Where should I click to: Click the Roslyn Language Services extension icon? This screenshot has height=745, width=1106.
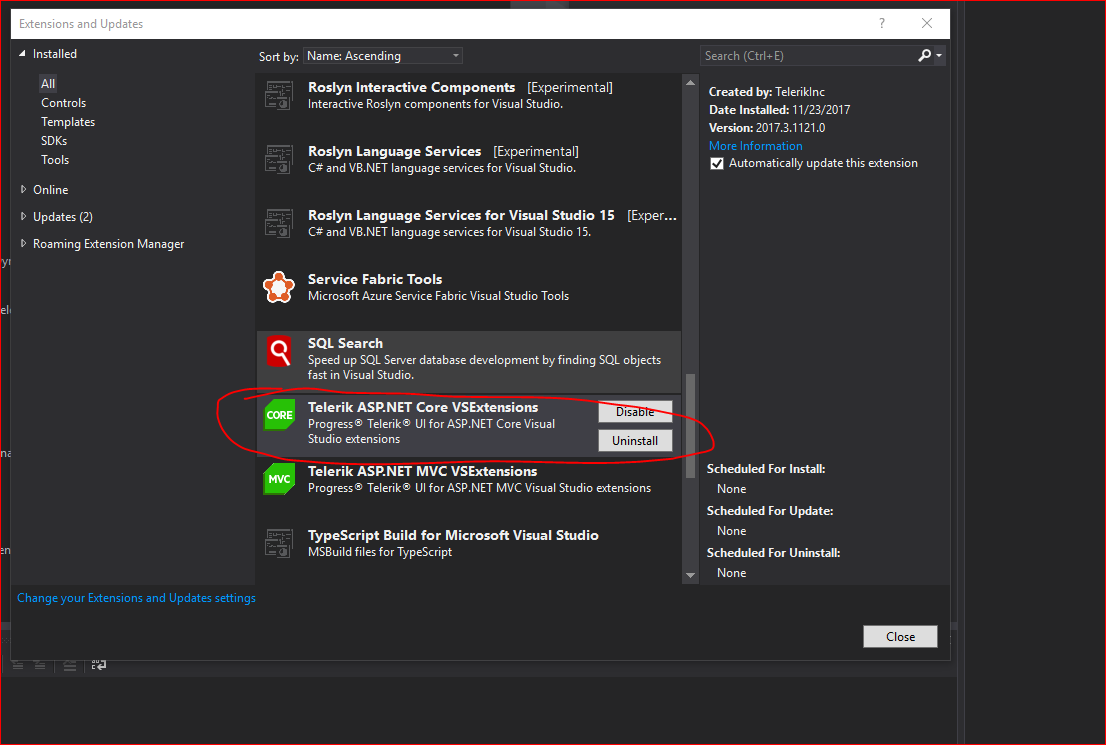coord(279,159)
